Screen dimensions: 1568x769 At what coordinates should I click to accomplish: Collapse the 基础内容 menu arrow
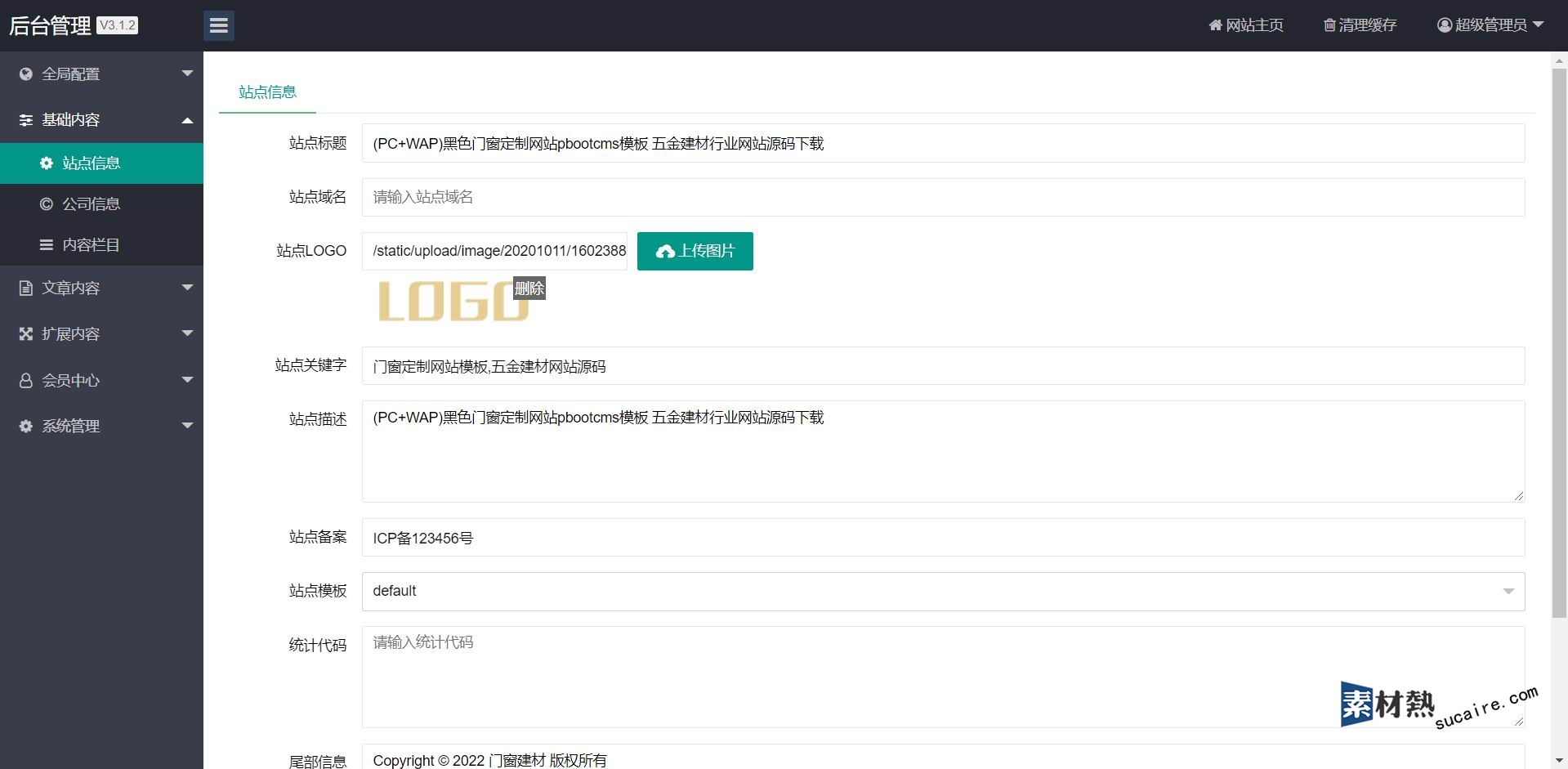click(x=187, y=120)
